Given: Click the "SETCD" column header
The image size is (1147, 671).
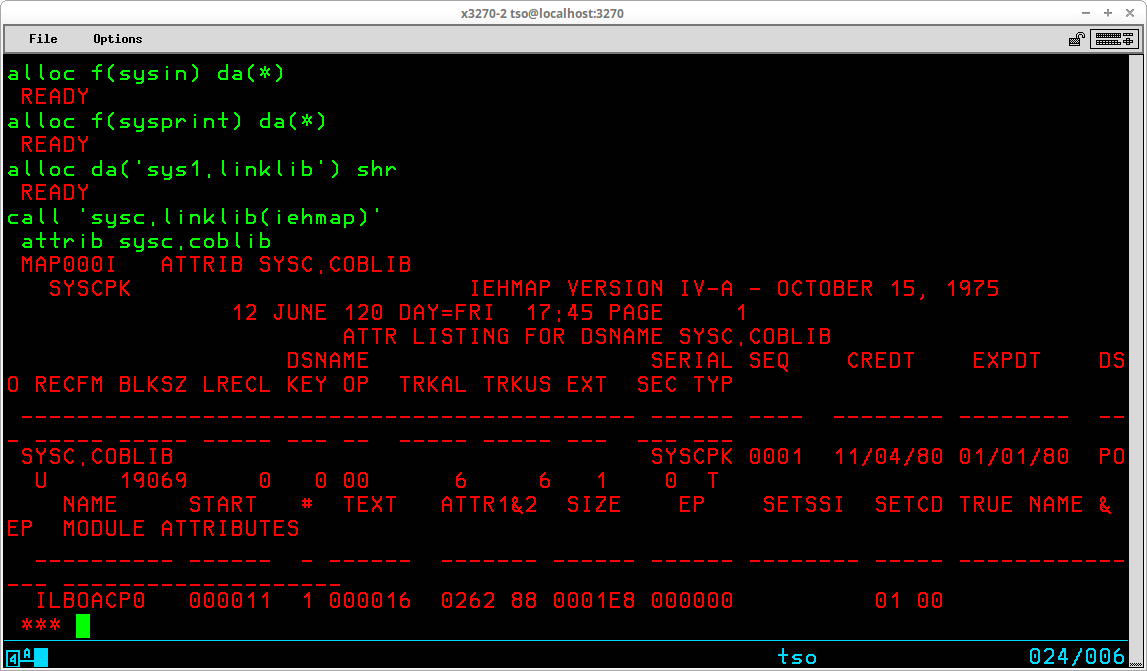Looking at the screenshot, I should click(909, 506).
